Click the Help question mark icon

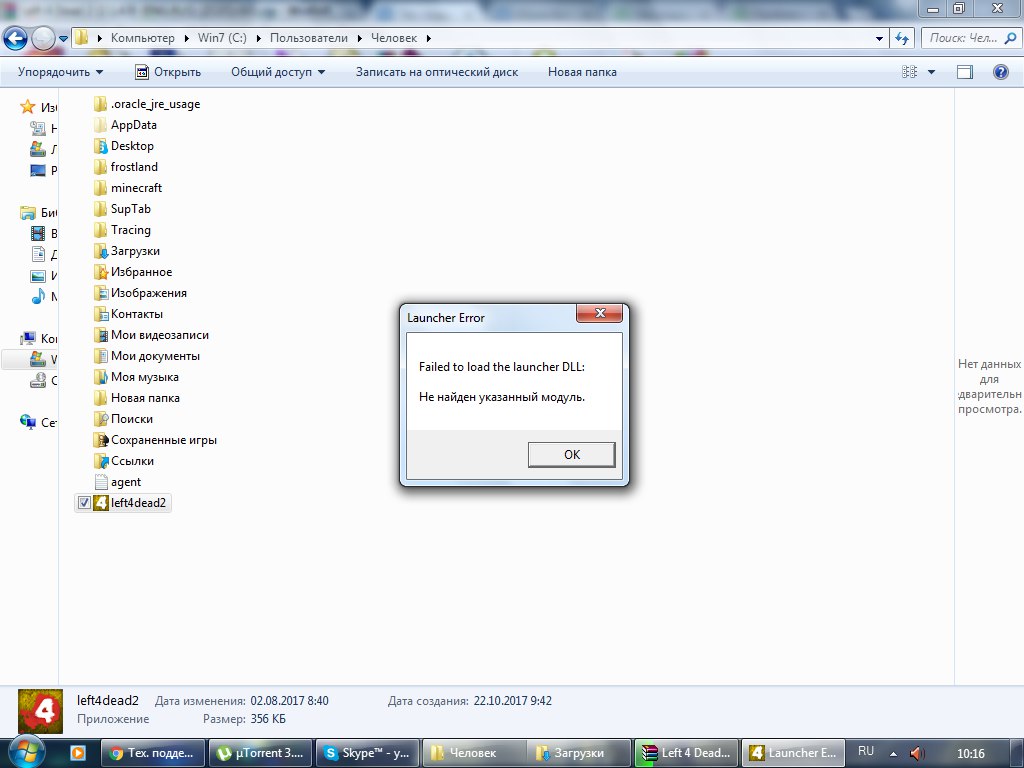tap(999, 72)
